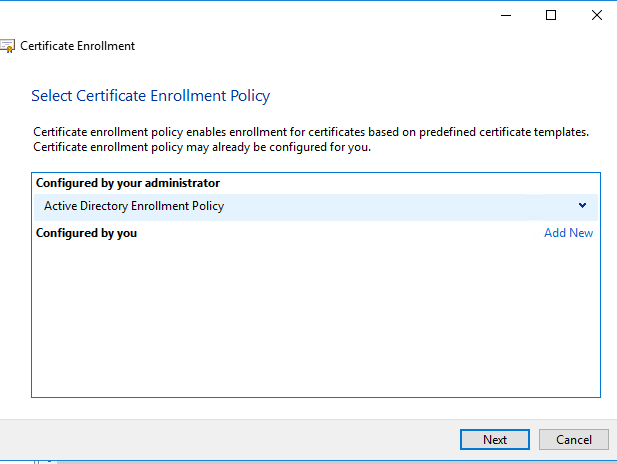Image resolution: width=617 pixels, height=464 pixels.
Task: Minimize the Certificate Enrollment window
Action: [x=506, y=15]
